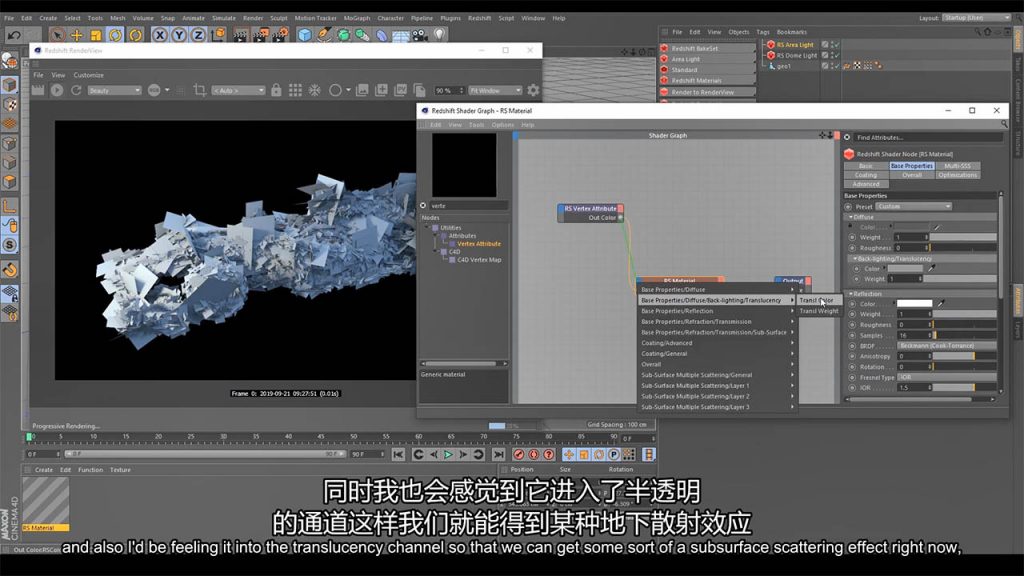The width and height of the screenshot is (1024, 576).
Task: Click the Find Attributes search field
Action: [927, 138]
